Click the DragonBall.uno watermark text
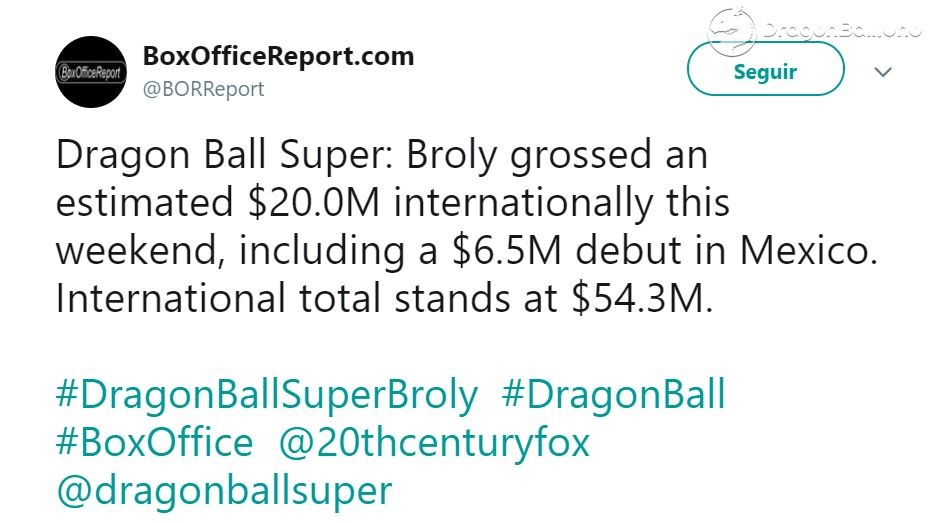Image resolution: width=933 pixels, height=523 pixels. [x=841, y=29]
